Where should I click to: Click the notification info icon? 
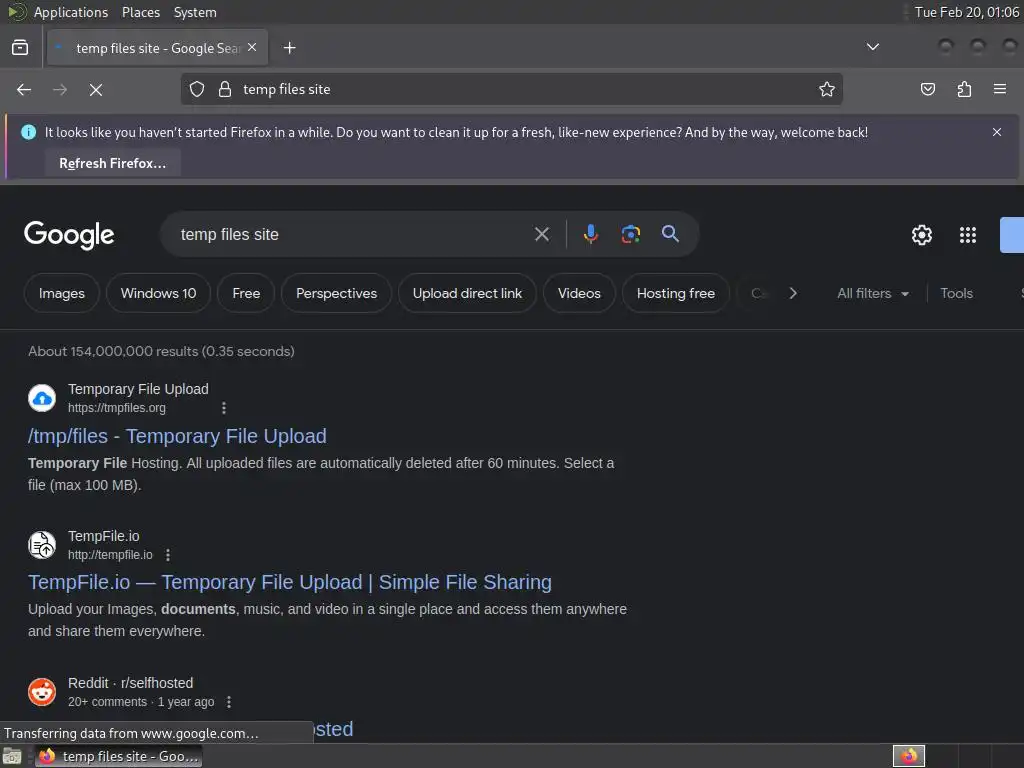(29, 132)
